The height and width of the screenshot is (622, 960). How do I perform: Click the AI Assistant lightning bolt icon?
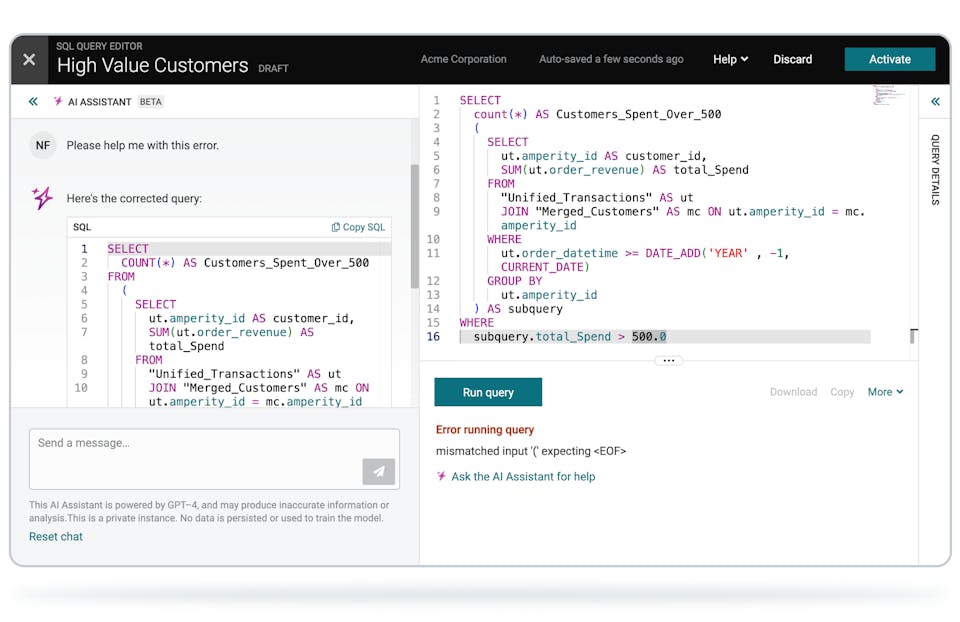(x=58, y=101)
